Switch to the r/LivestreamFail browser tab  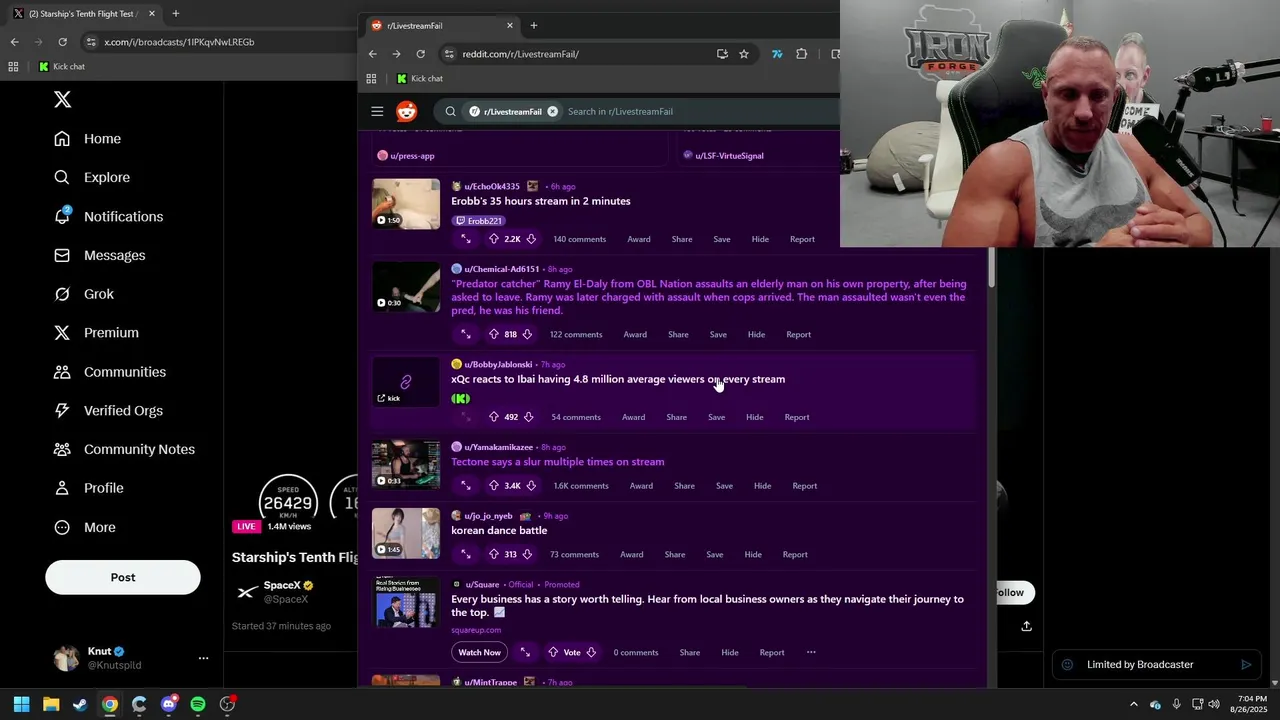(x=442, y=25)
